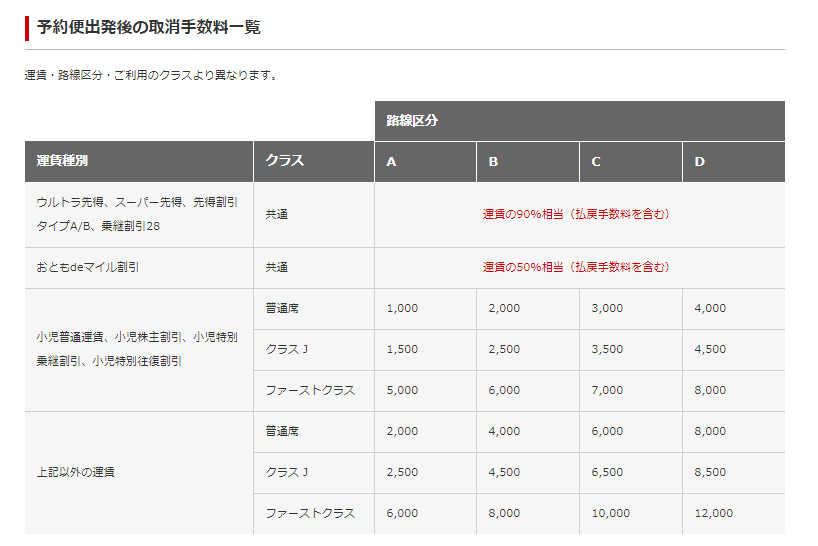The width and height of the screenshot is (818, 546).
Task: Click the 3,500 fee cell
Action: tap(631, 350)
